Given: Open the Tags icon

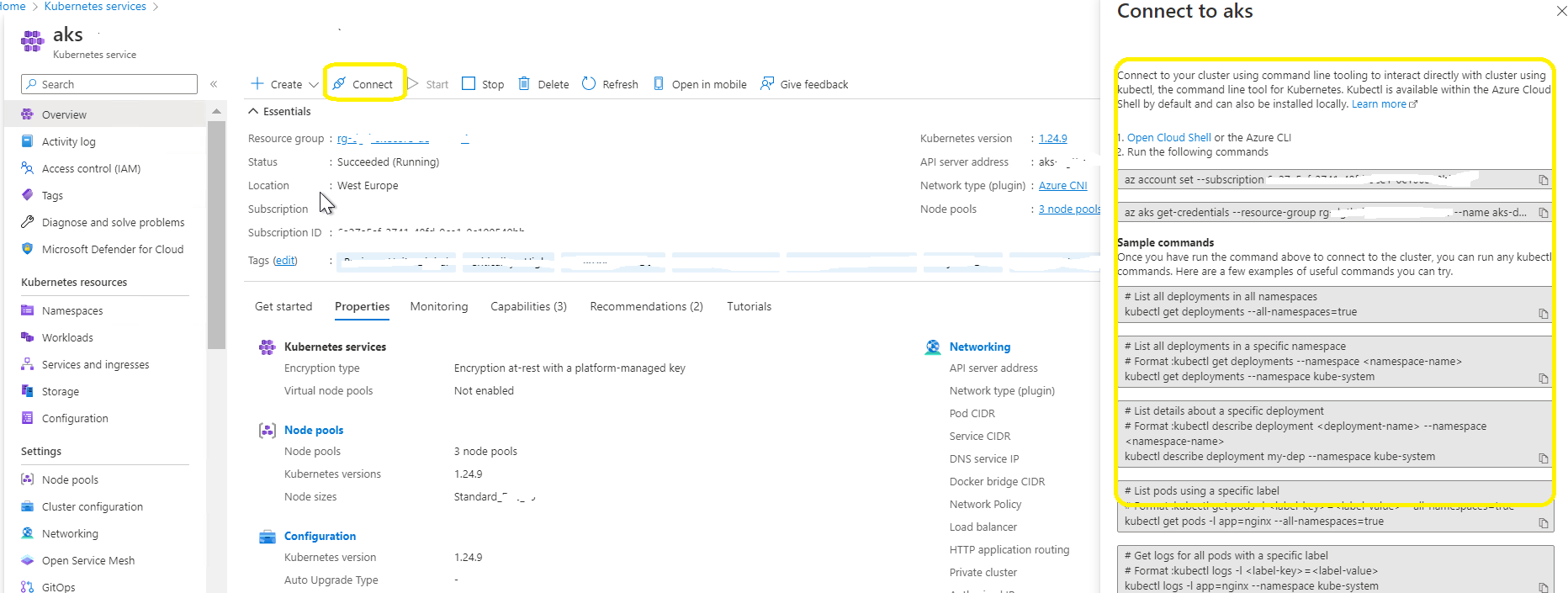Looking at the screenshot, I should pyautogui.click(x=27, y=195).
